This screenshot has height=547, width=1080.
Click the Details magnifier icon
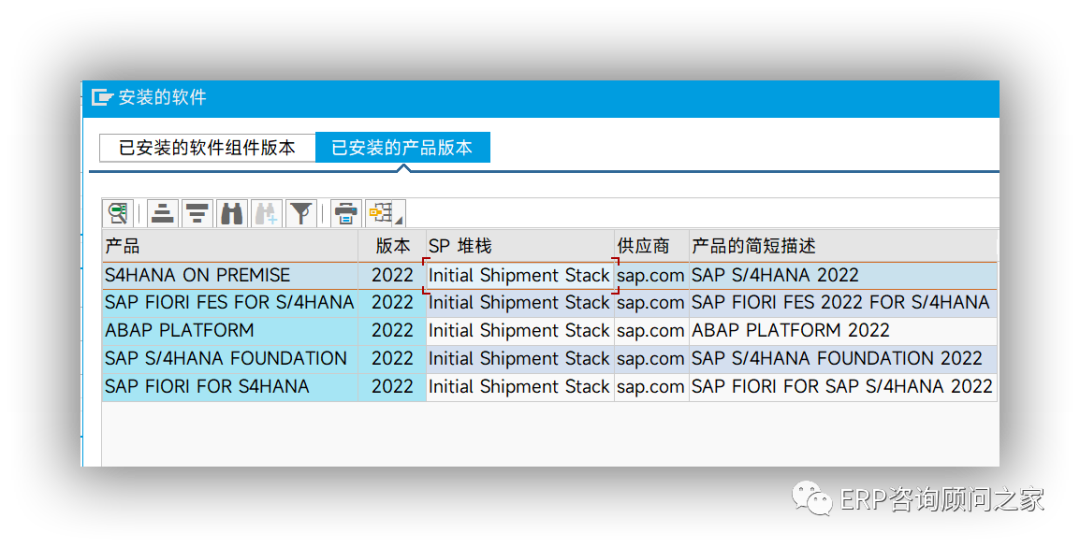click(118, 213)
